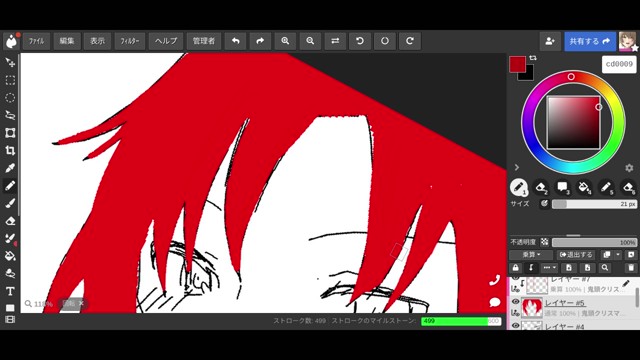
Task: Choose tool preset slot 5 pencil
Action: click(x=607, y=187)
